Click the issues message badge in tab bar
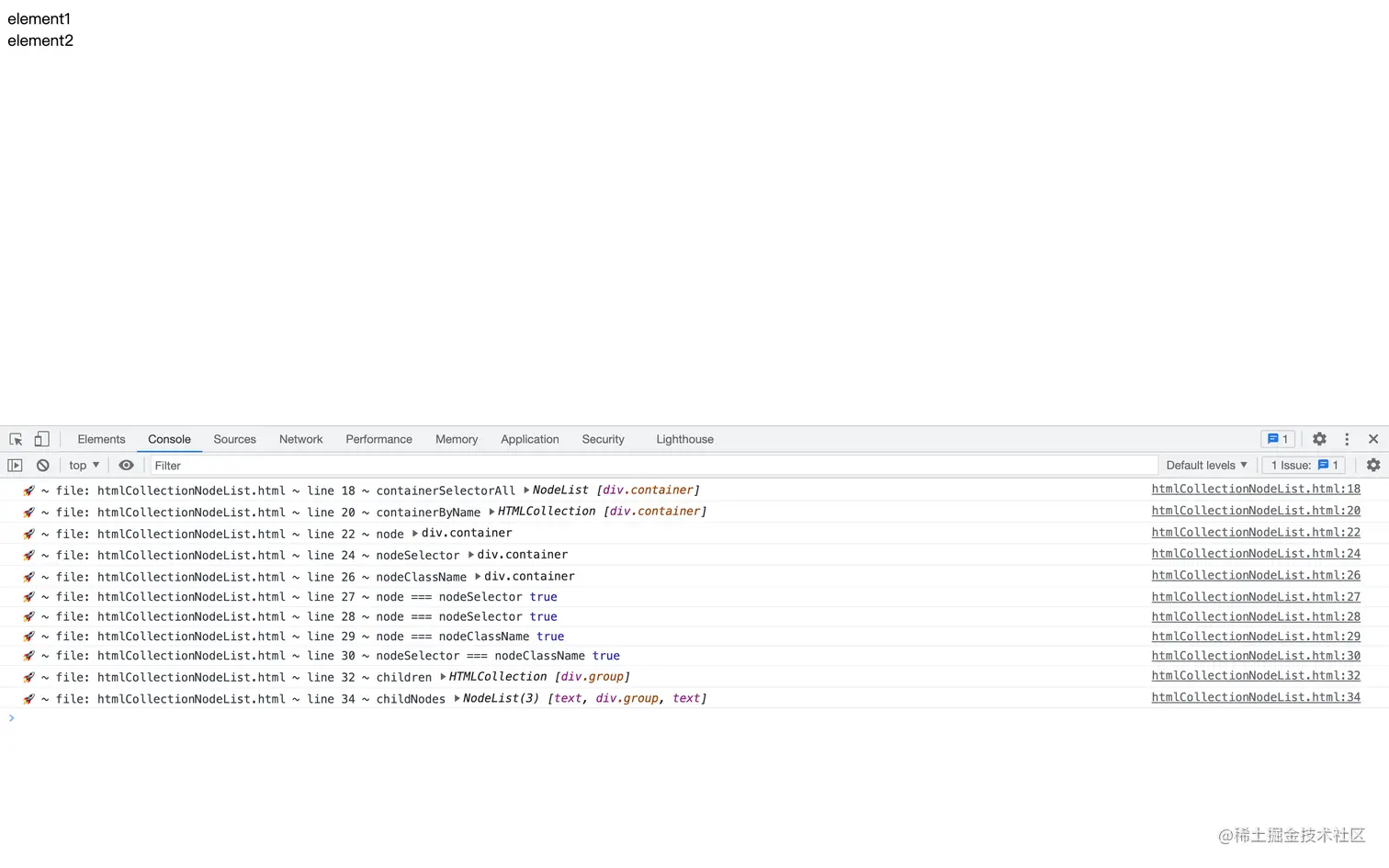The height and width of the screenshot is (868, 1389). 1278,439
